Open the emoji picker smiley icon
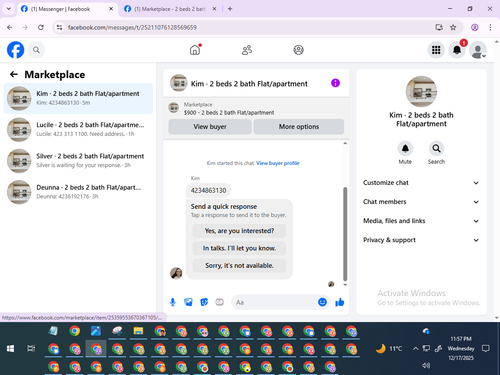This screenshot has width=500, height=375. tap(322, 302)
